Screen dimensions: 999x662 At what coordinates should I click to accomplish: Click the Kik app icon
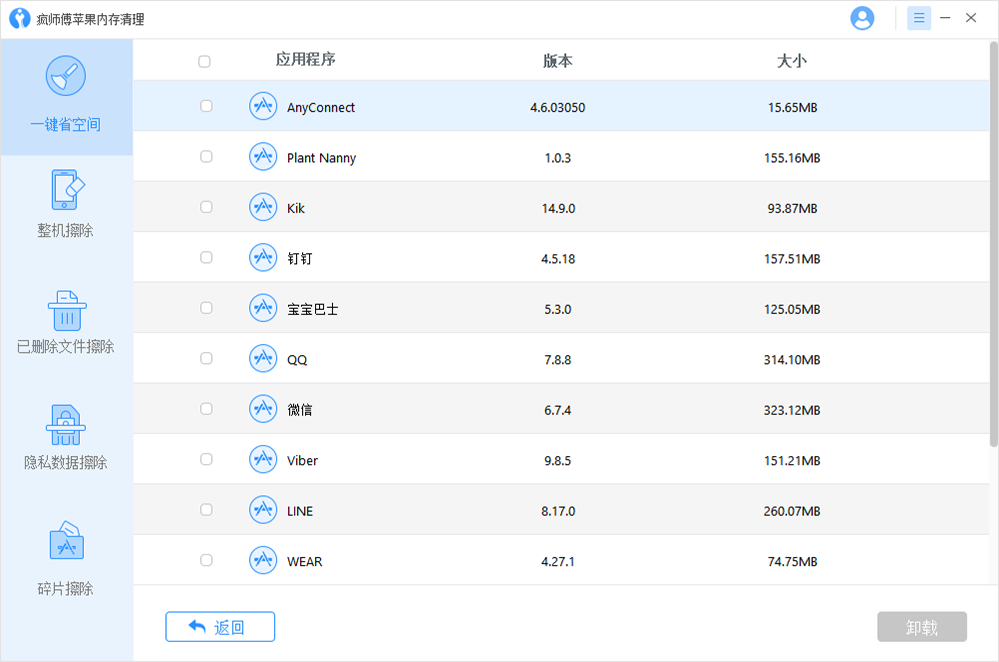click(262, 207)
